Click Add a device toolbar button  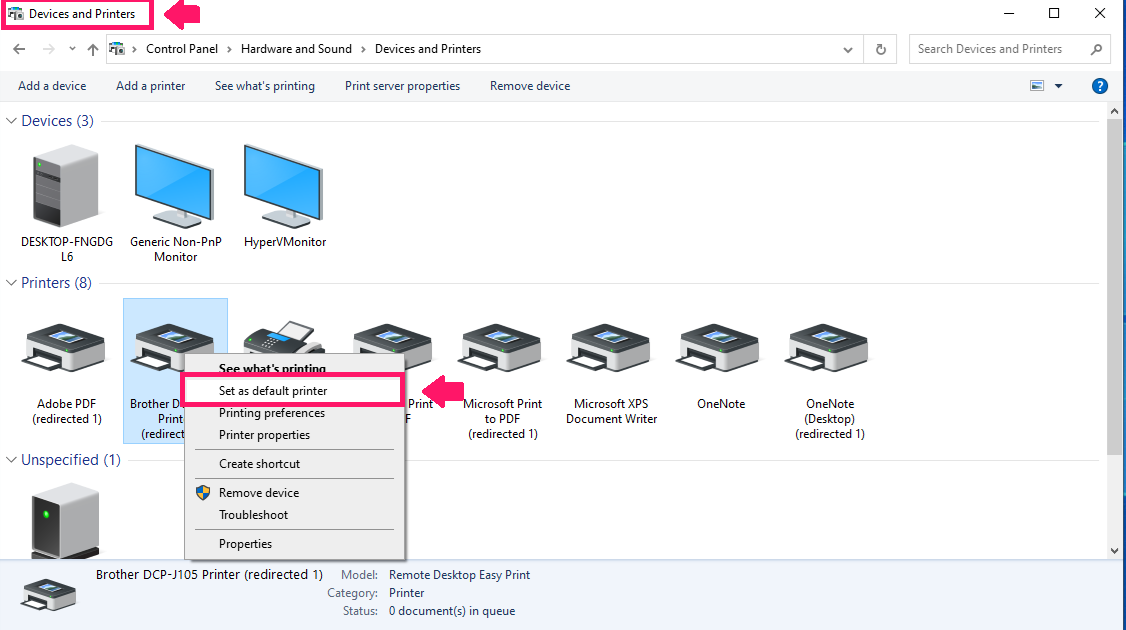tap(52, 86)
